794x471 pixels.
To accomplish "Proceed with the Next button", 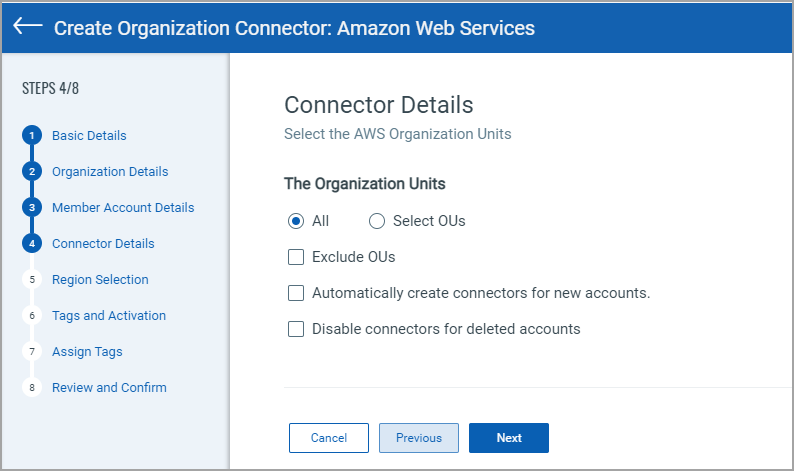I will tap(508, 438).
